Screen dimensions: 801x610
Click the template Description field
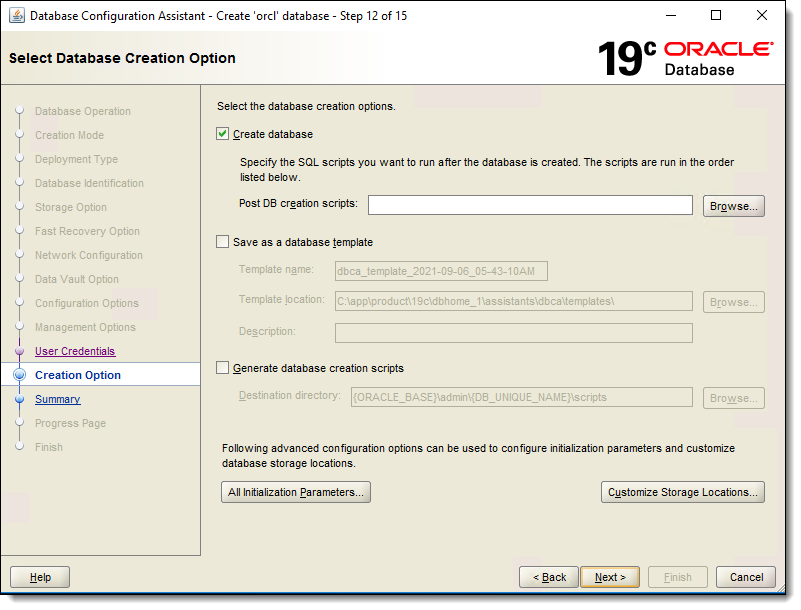[x=514, y=333]
